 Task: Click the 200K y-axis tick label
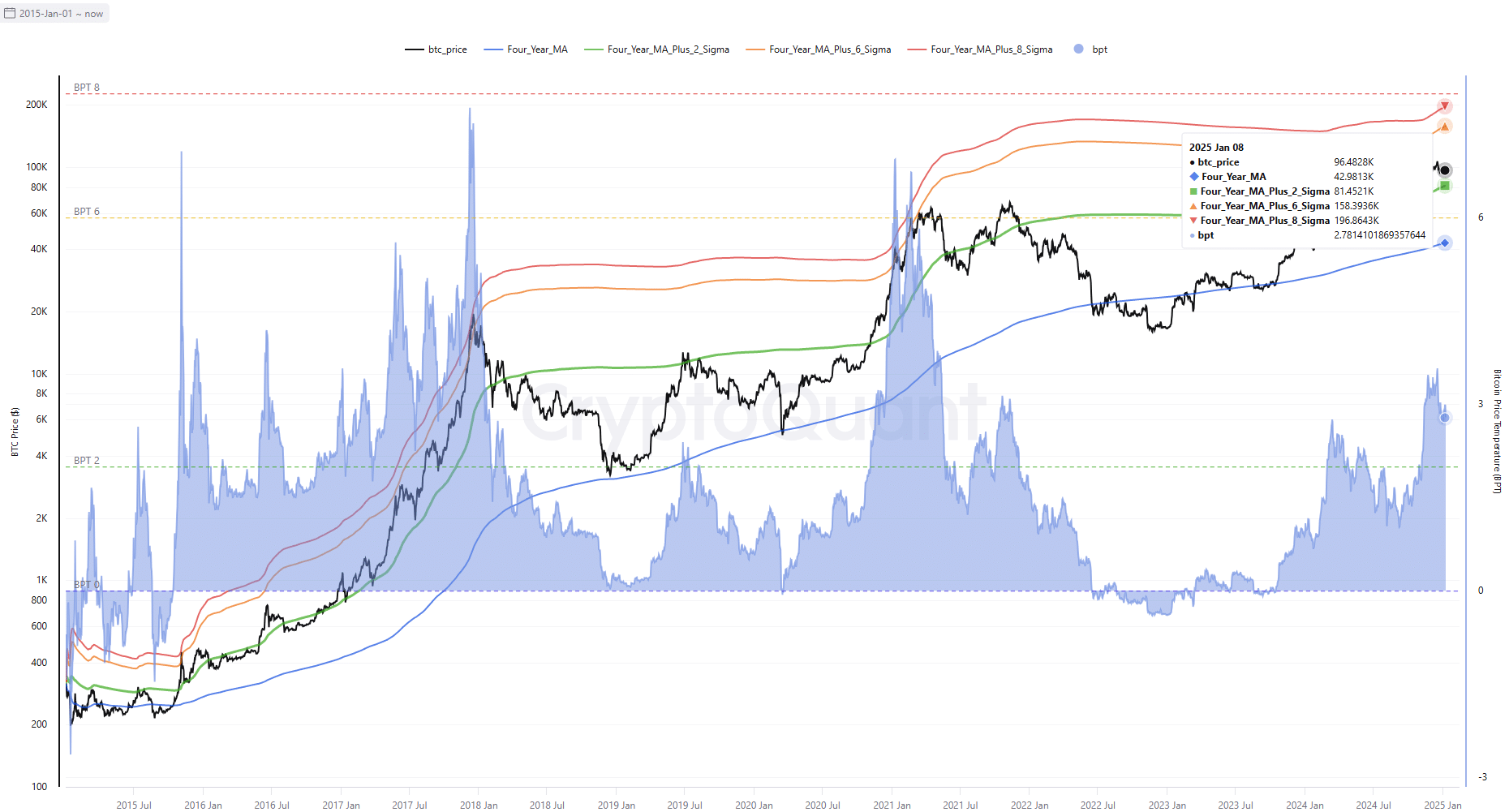coord(37,105)
